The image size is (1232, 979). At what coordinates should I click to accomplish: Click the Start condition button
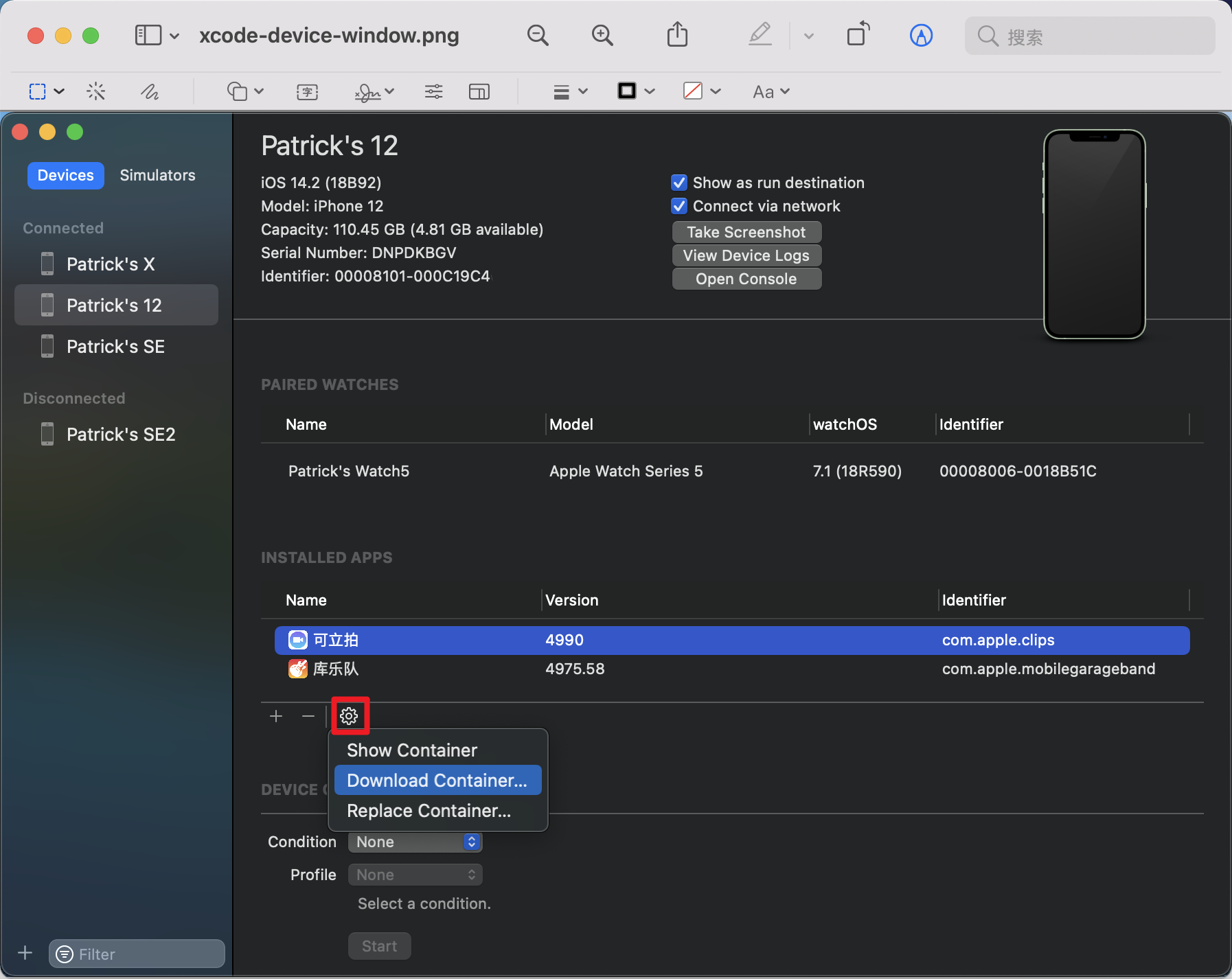[x=379, y=946]
